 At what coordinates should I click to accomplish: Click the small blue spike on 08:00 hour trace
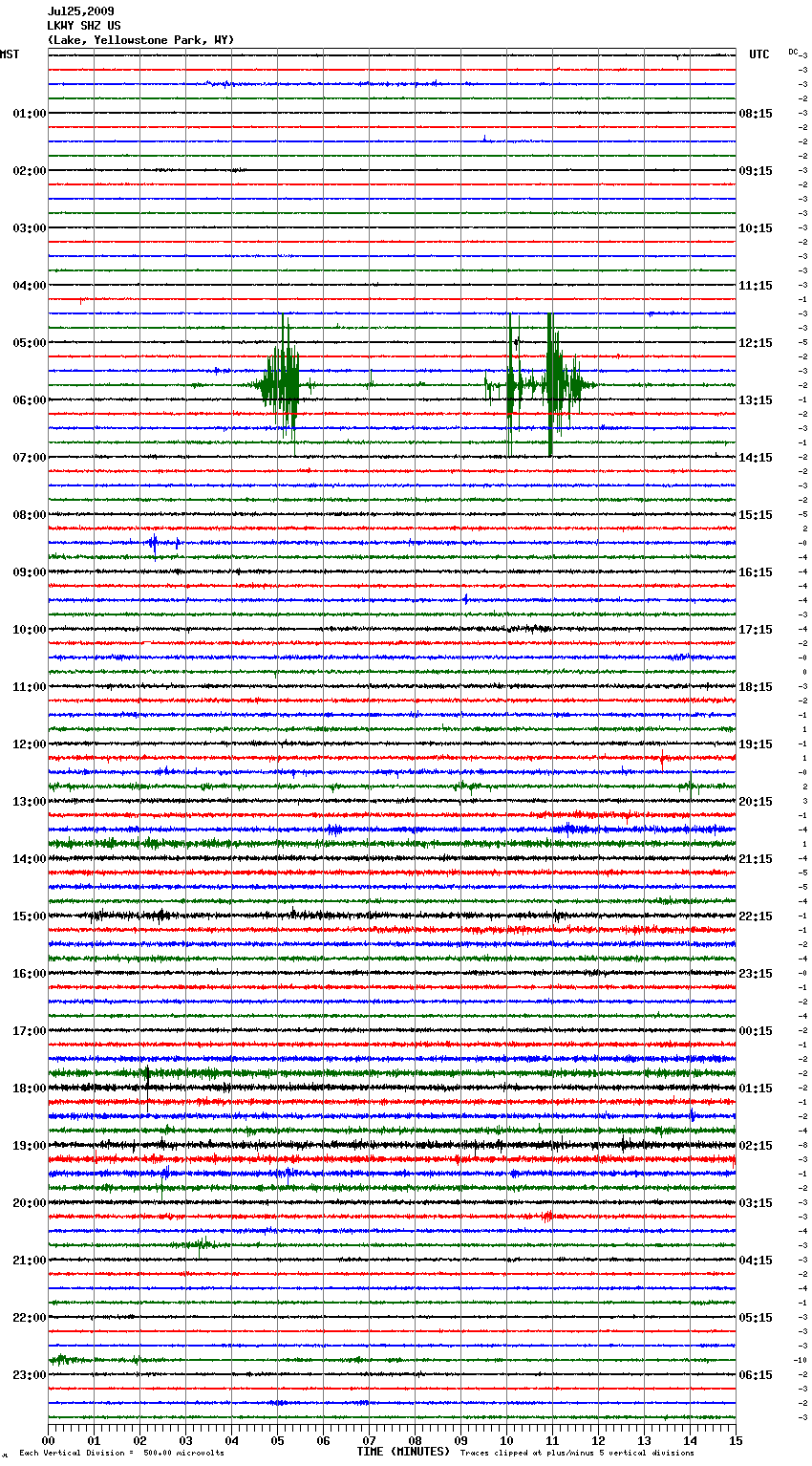pyautogui.click(x=154, y=546)
